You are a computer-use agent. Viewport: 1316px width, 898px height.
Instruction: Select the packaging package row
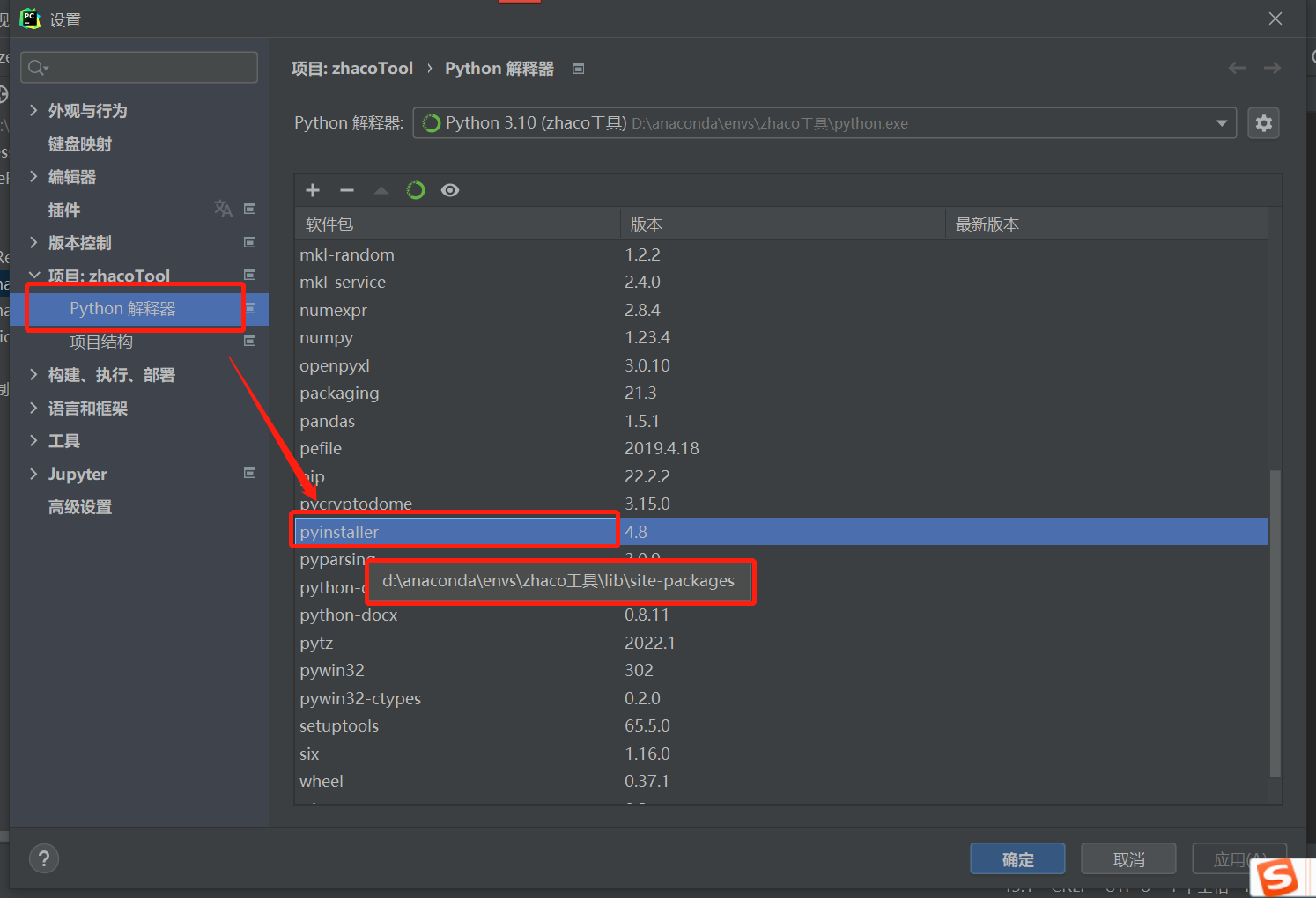point(782,393)
